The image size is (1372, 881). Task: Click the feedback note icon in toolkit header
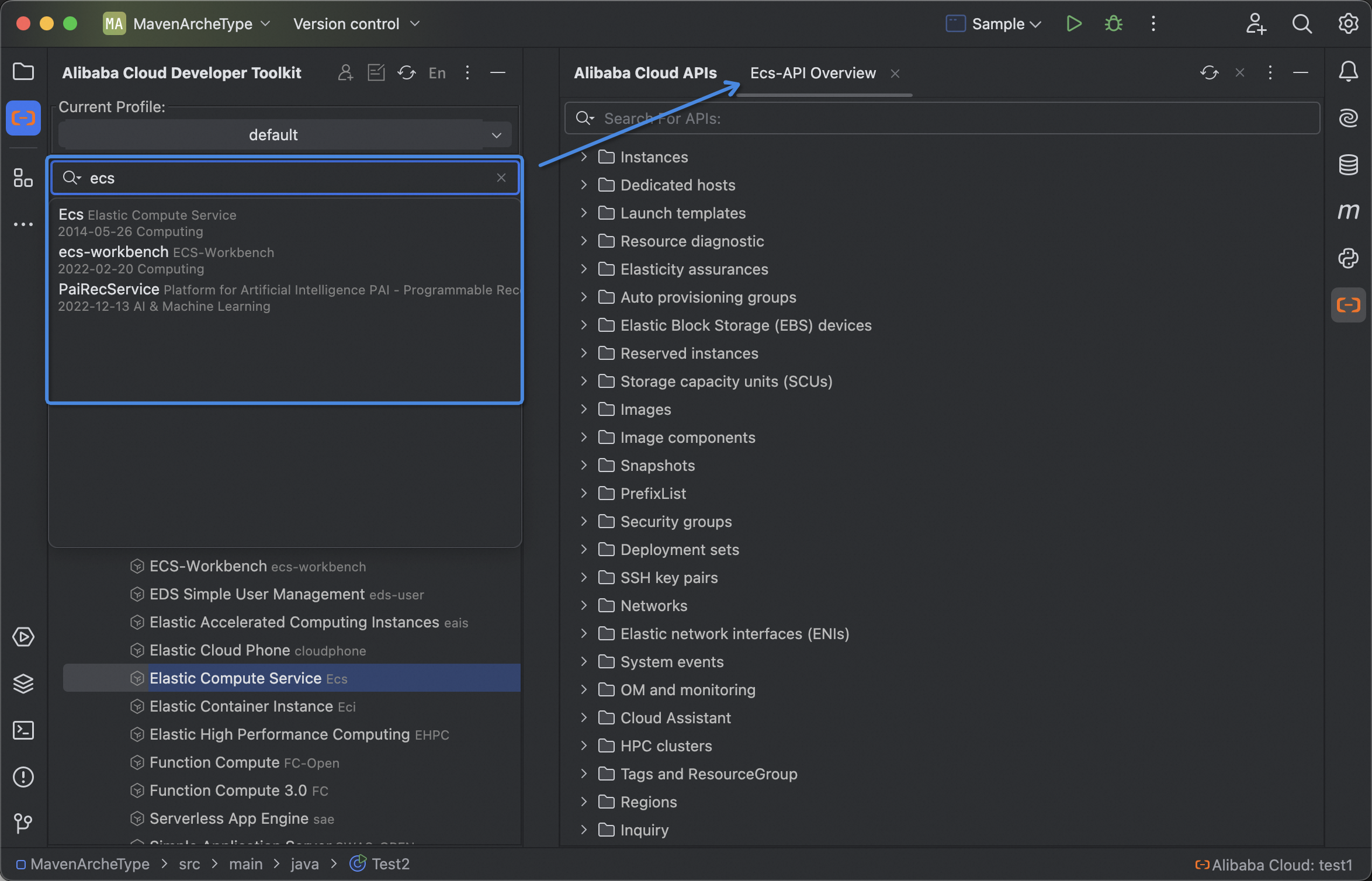click(376, 72)
